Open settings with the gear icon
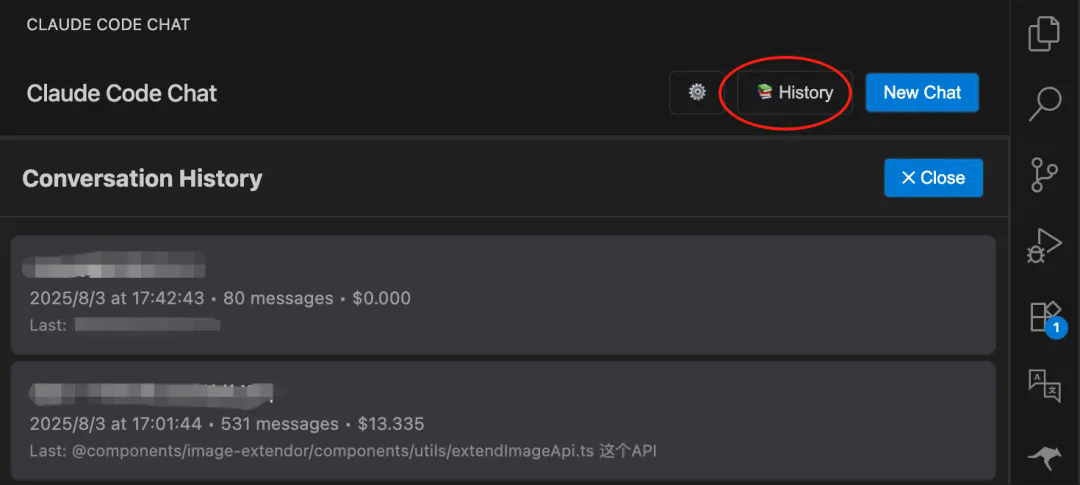The width and height of the screenshot is (1080, 485). tap(697, 92)
